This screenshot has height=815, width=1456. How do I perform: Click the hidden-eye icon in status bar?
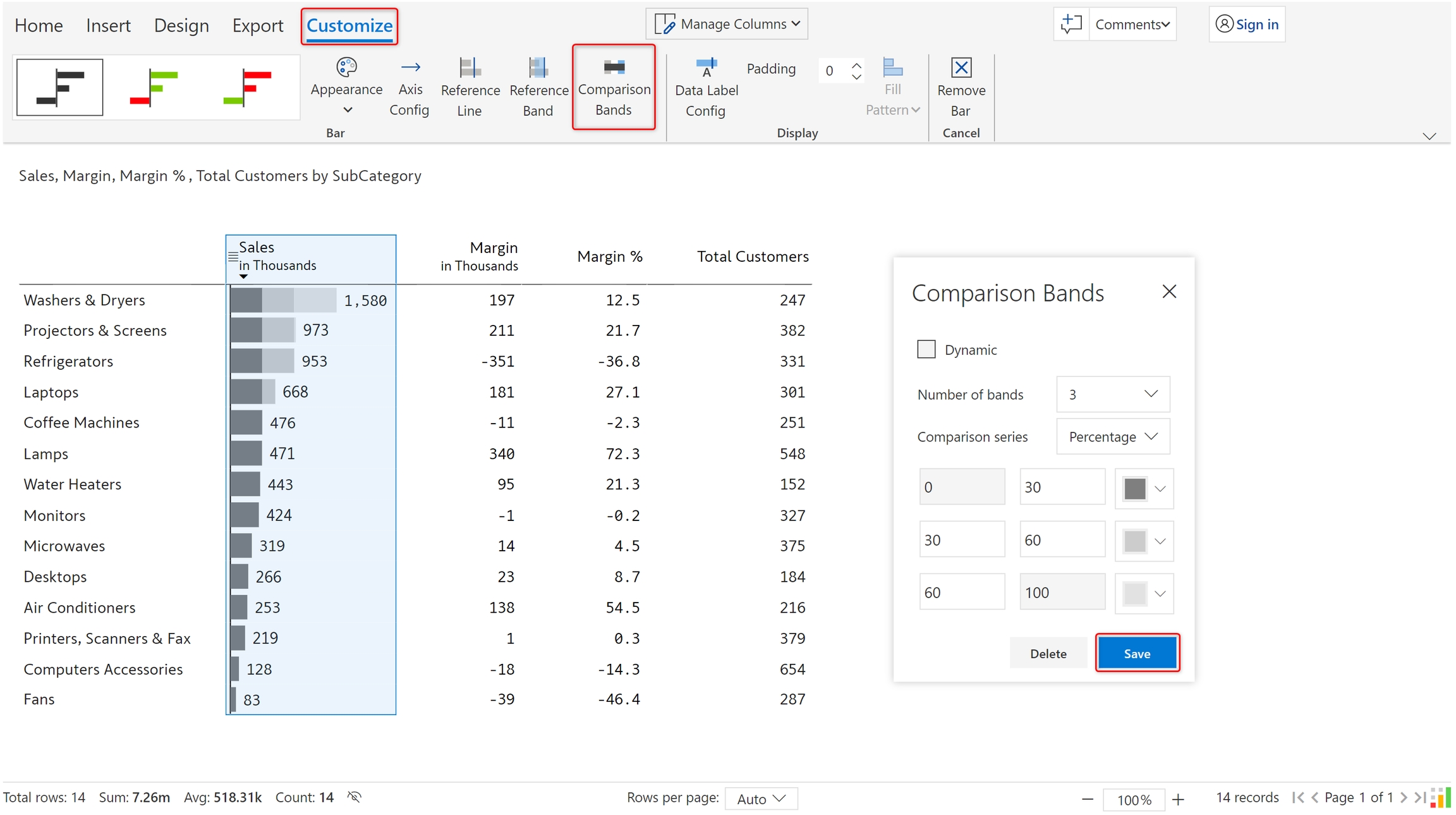click(x=355, y=797)
